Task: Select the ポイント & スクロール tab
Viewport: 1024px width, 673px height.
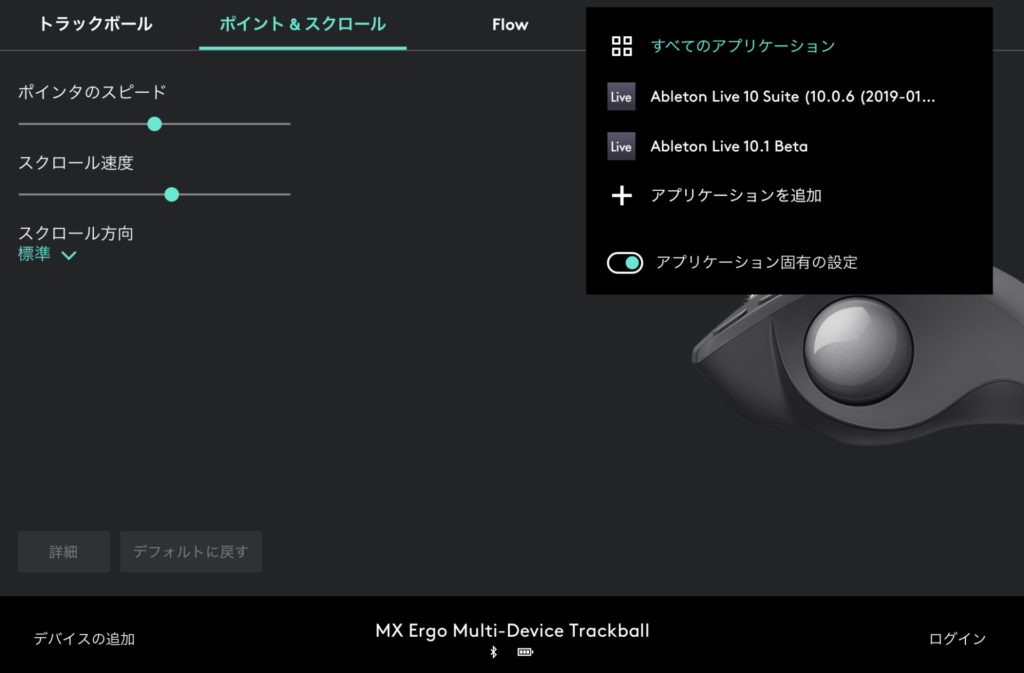Action: click(x=302, y=24)
